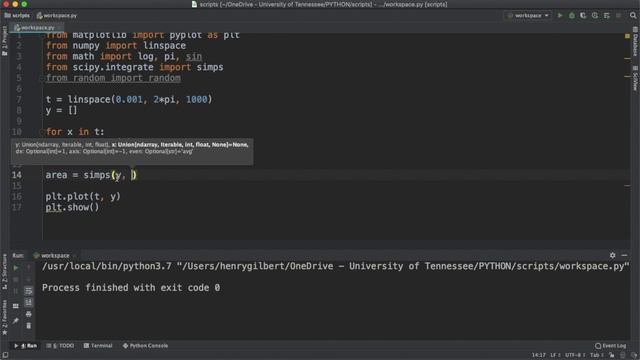Clear all Run console output with trash icon
The height and width of the screenshot is (360, 640).
pyautogui.click(x=29, y=326)
